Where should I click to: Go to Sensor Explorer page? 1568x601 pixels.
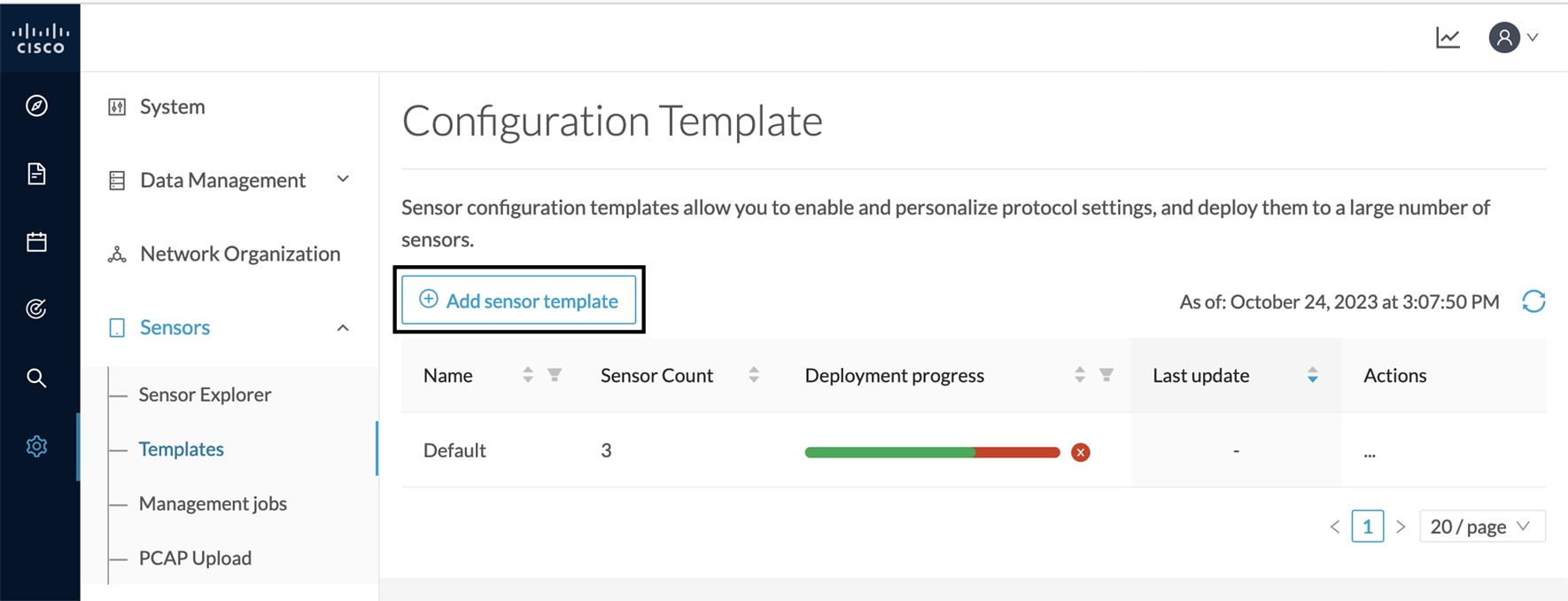point(205,394)
